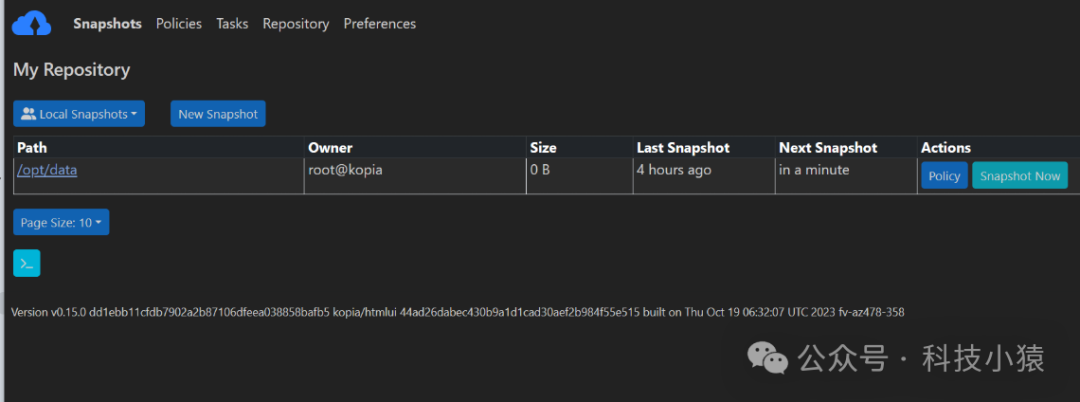Open the Snapshots tab
This screenshot has width=1080, height=402.
point(107,23)
